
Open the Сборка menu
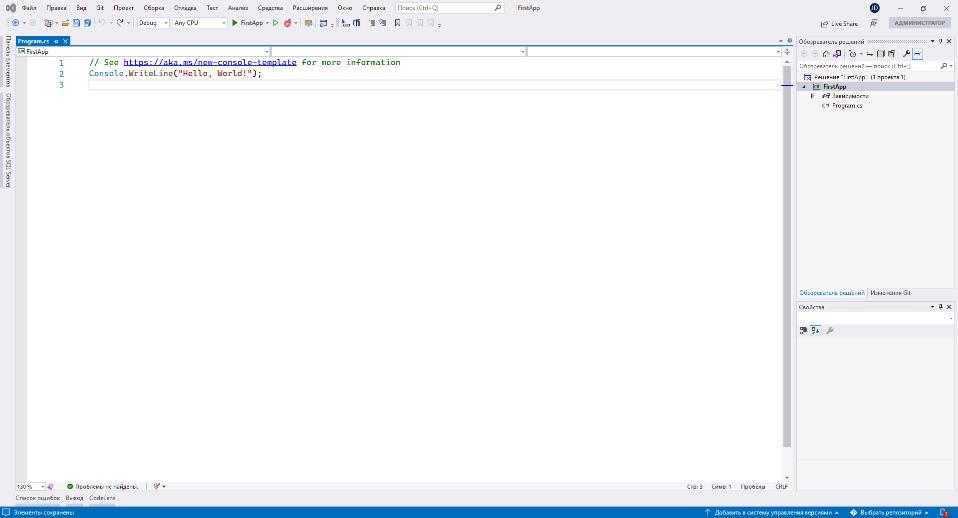[x=153, y=7]
